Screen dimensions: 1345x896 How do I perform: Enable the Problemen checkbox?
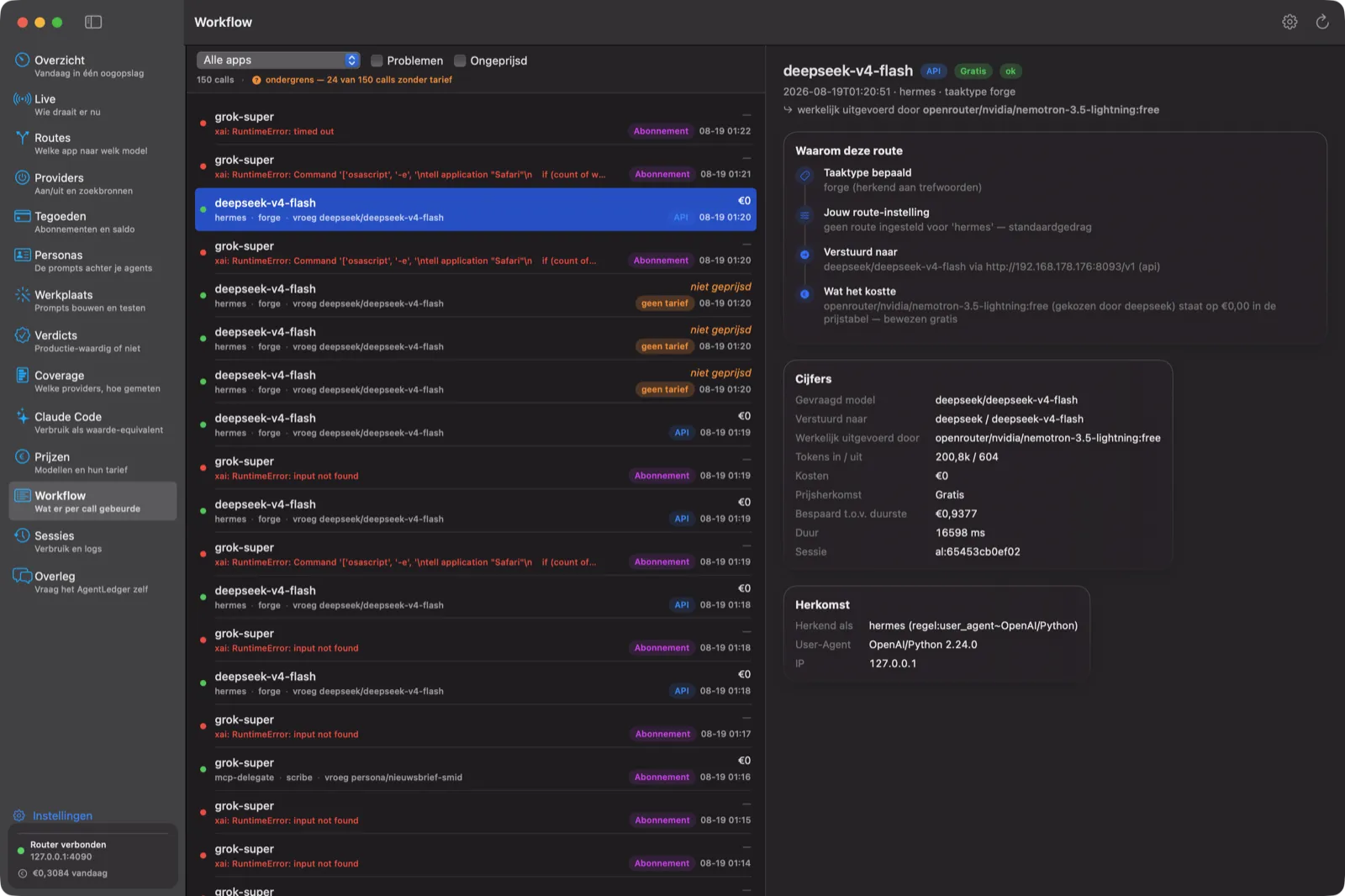[x=377, y=61]
